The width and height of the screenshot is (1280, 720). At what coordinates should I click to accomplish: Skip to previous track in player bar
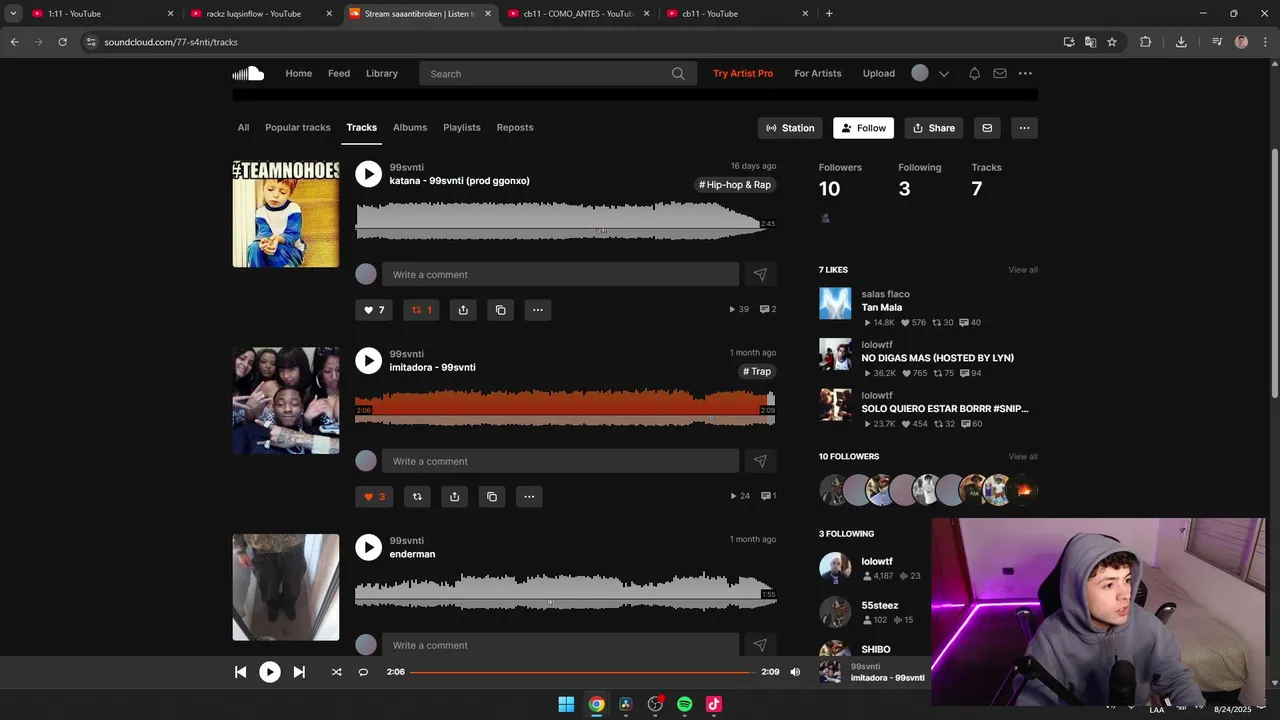pyautogui.click(x=240, y=672)
